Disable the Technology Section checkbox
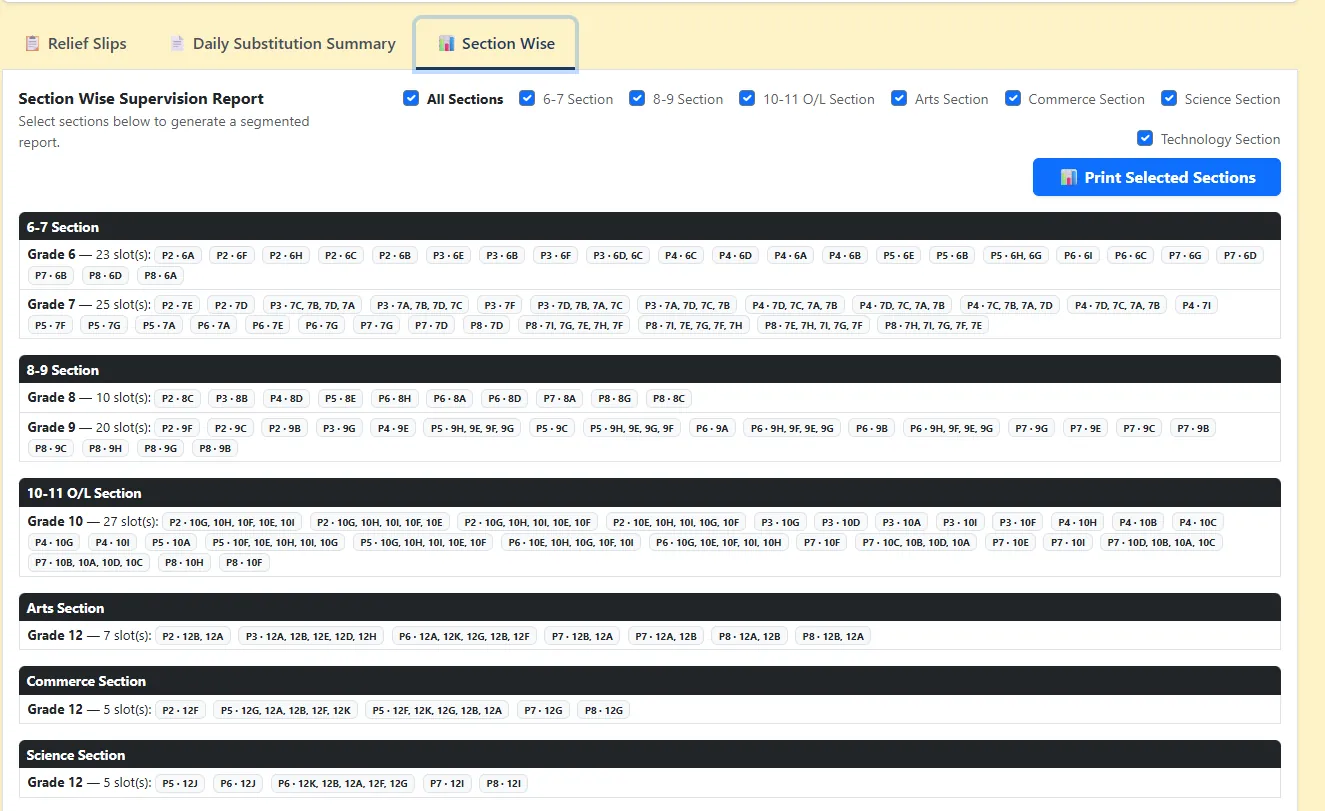Image resolution: width=1325 pixels, height=811 pixels. 1145,138
